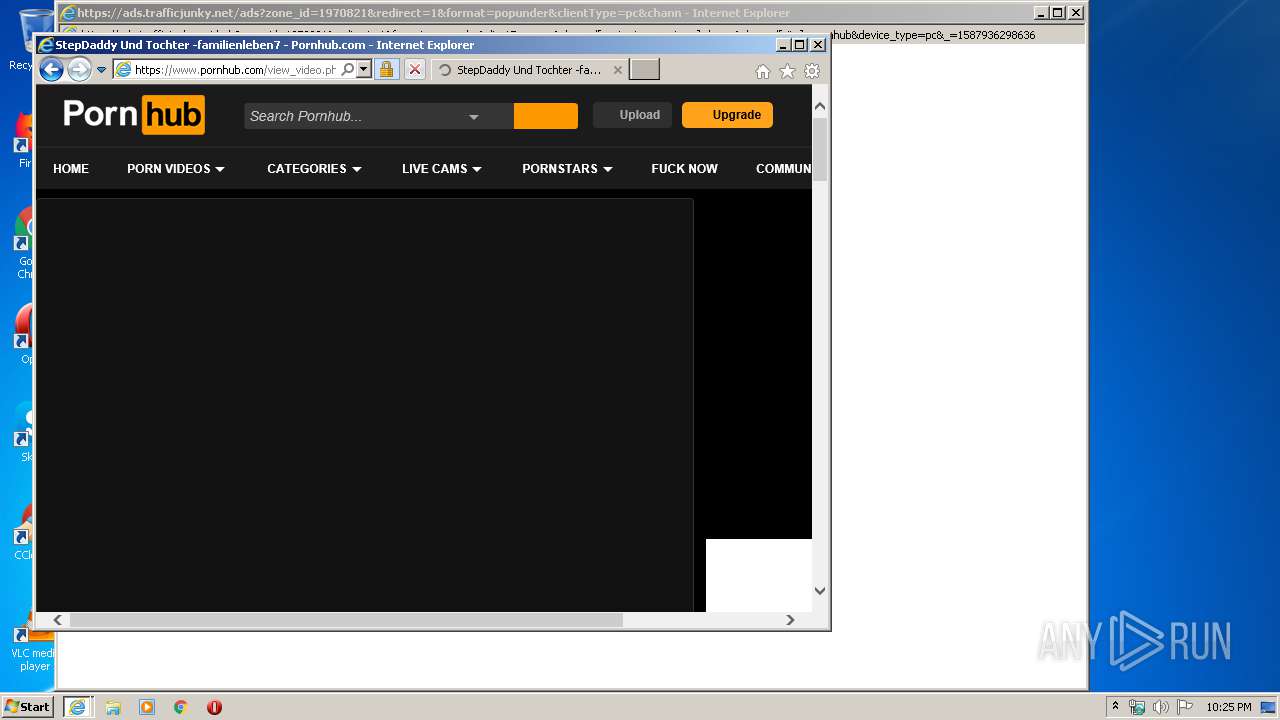This screenshot has width=1280, height=720.
Task: Open the Google Chrome desktop shortcut
Action: click(x=24, y=243)
